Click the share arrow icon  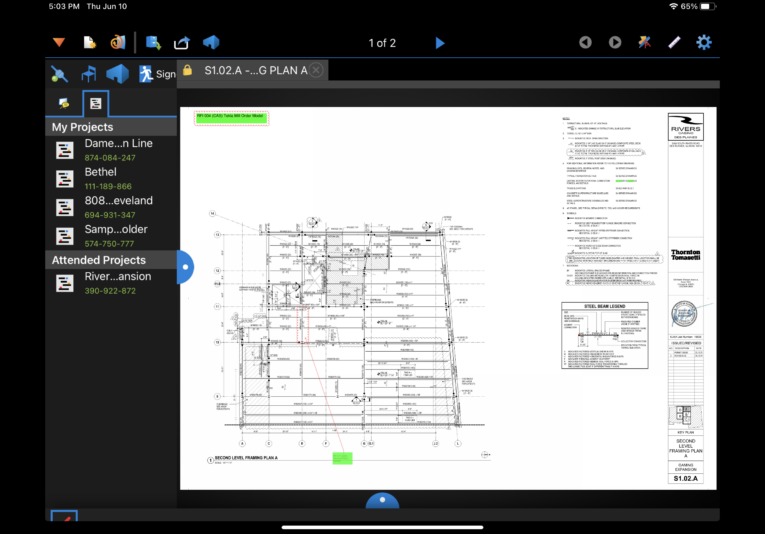coord(182,42)
